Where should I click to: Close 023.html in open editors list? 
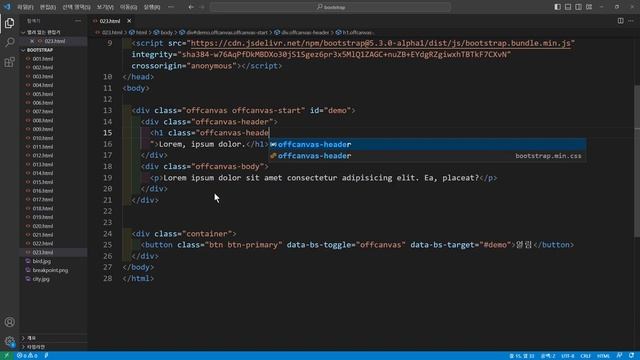point(32,41)
